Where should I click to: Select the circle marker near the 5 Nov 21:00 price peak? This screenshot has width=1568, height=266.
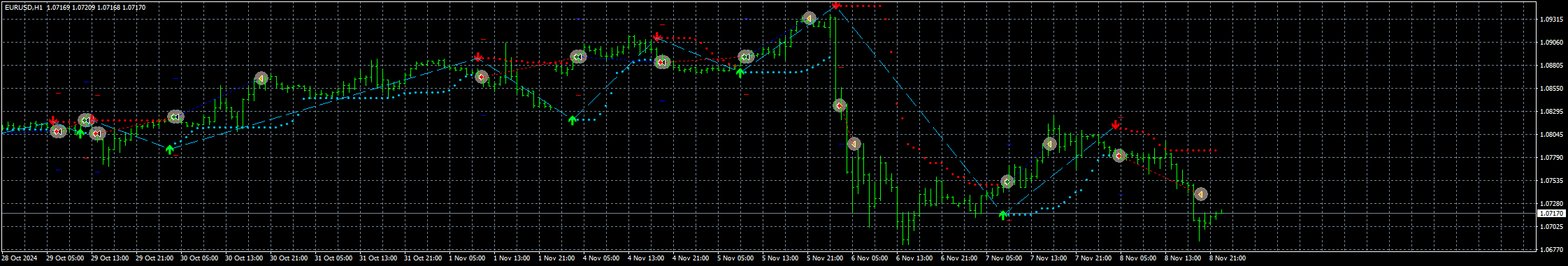[x=809, y=18]
